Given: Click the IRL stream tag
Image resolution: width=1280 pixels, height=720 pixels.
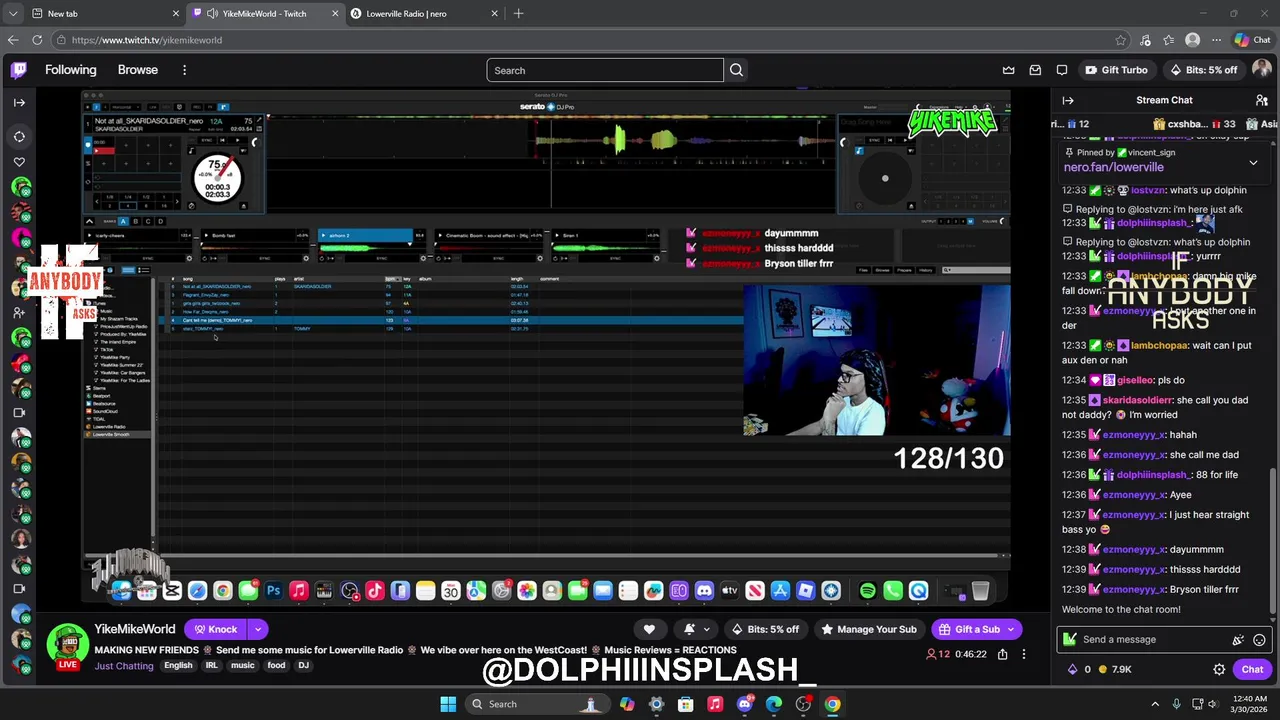Looking at the screenshot, I should coord(211,666).
